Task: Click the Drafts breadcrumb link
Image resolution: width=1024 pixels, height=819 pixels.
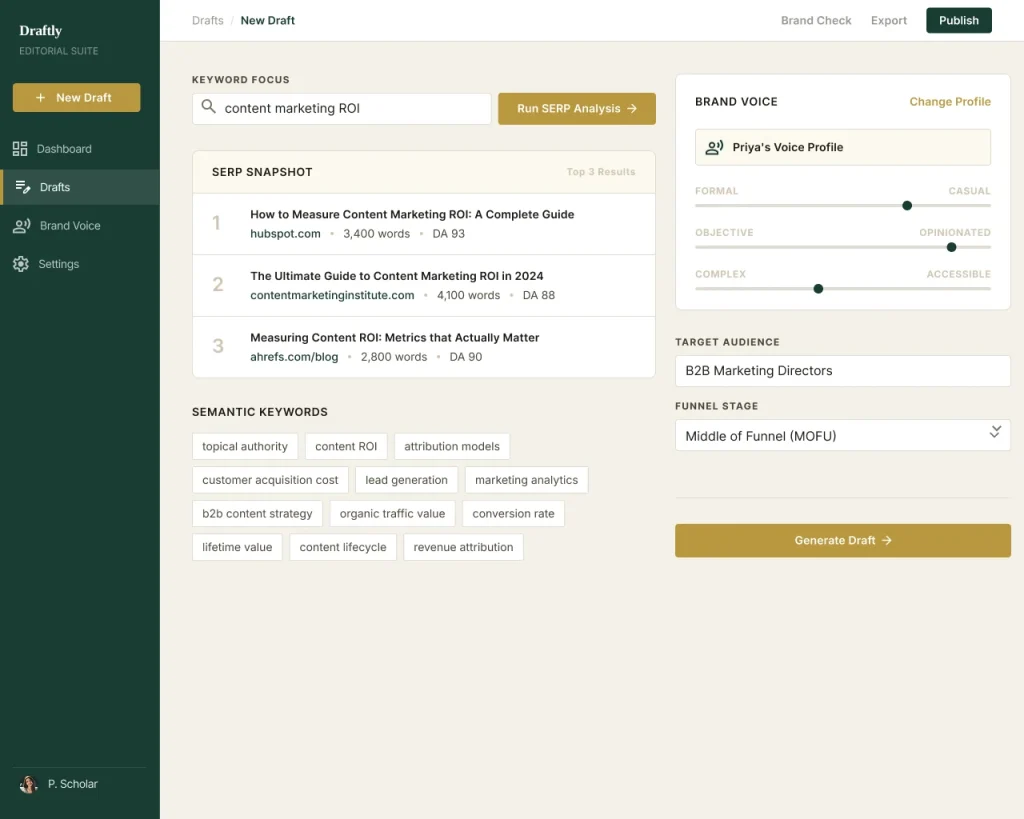Action: coord(208,20)
